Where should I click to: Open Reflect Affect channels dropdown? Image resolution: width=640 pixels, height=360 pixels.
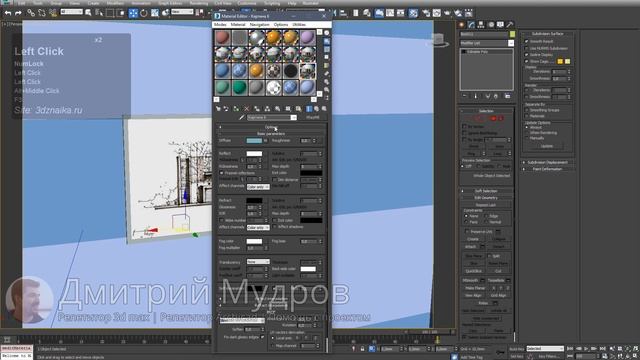[x=258, y=187]
